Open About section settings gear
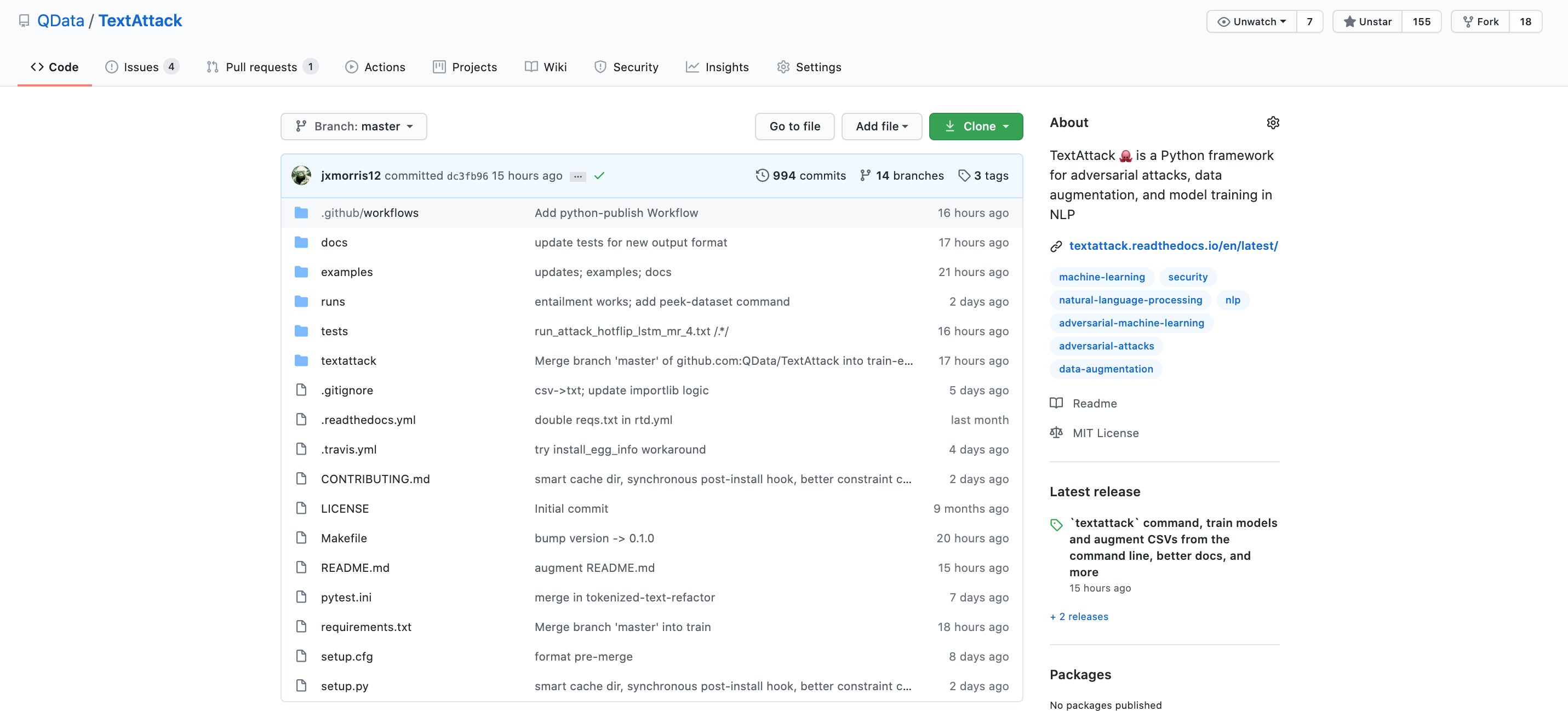1568x711 pixels. 1273,122
